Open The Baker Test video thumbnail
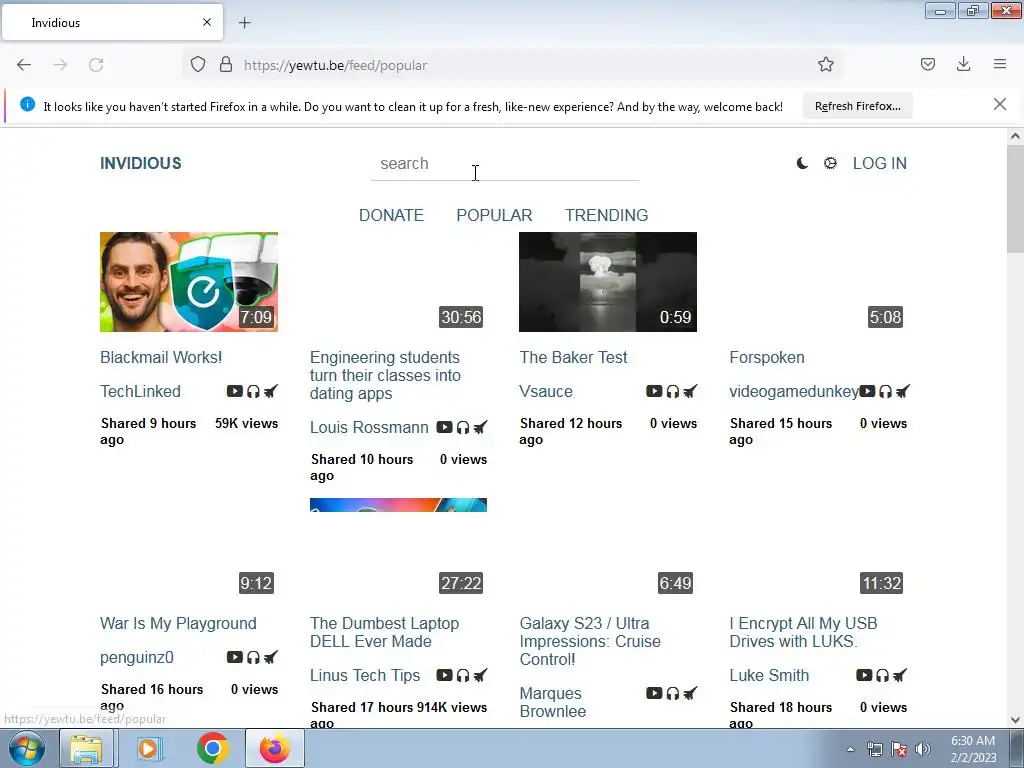 click(607, 281)
